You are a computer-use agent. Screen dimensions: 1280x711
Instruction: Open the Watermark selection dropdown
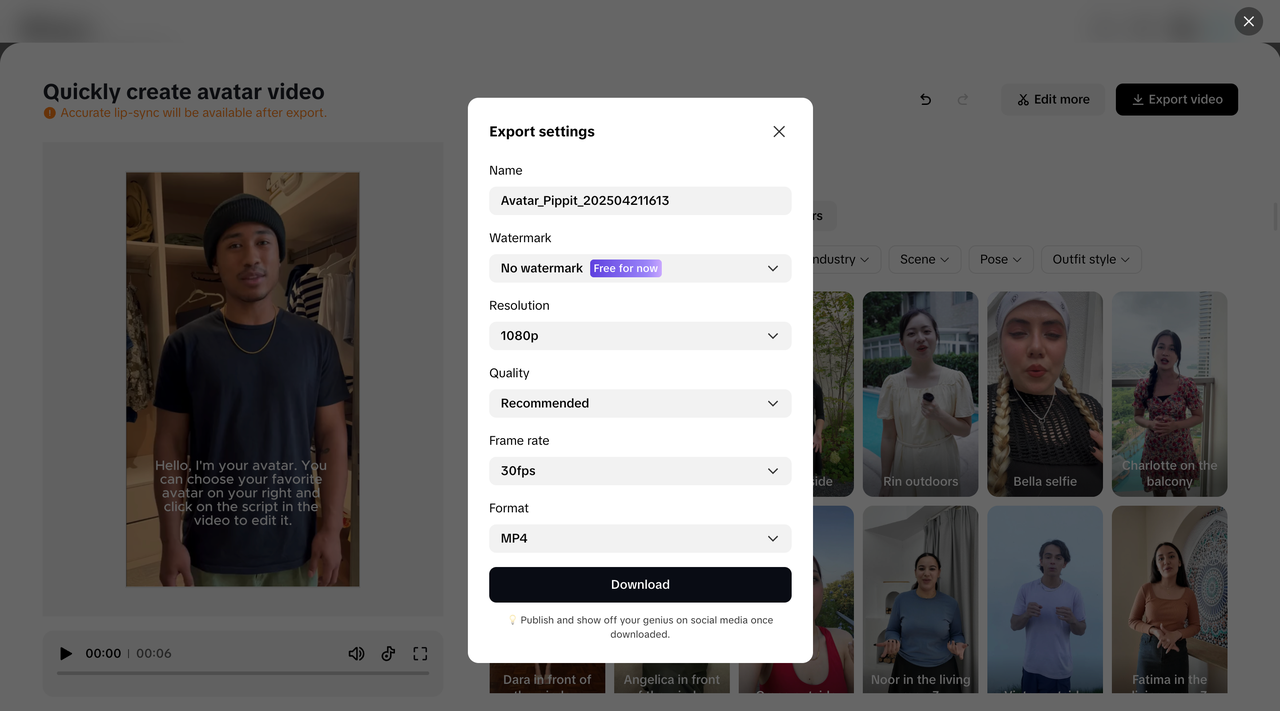772,268
